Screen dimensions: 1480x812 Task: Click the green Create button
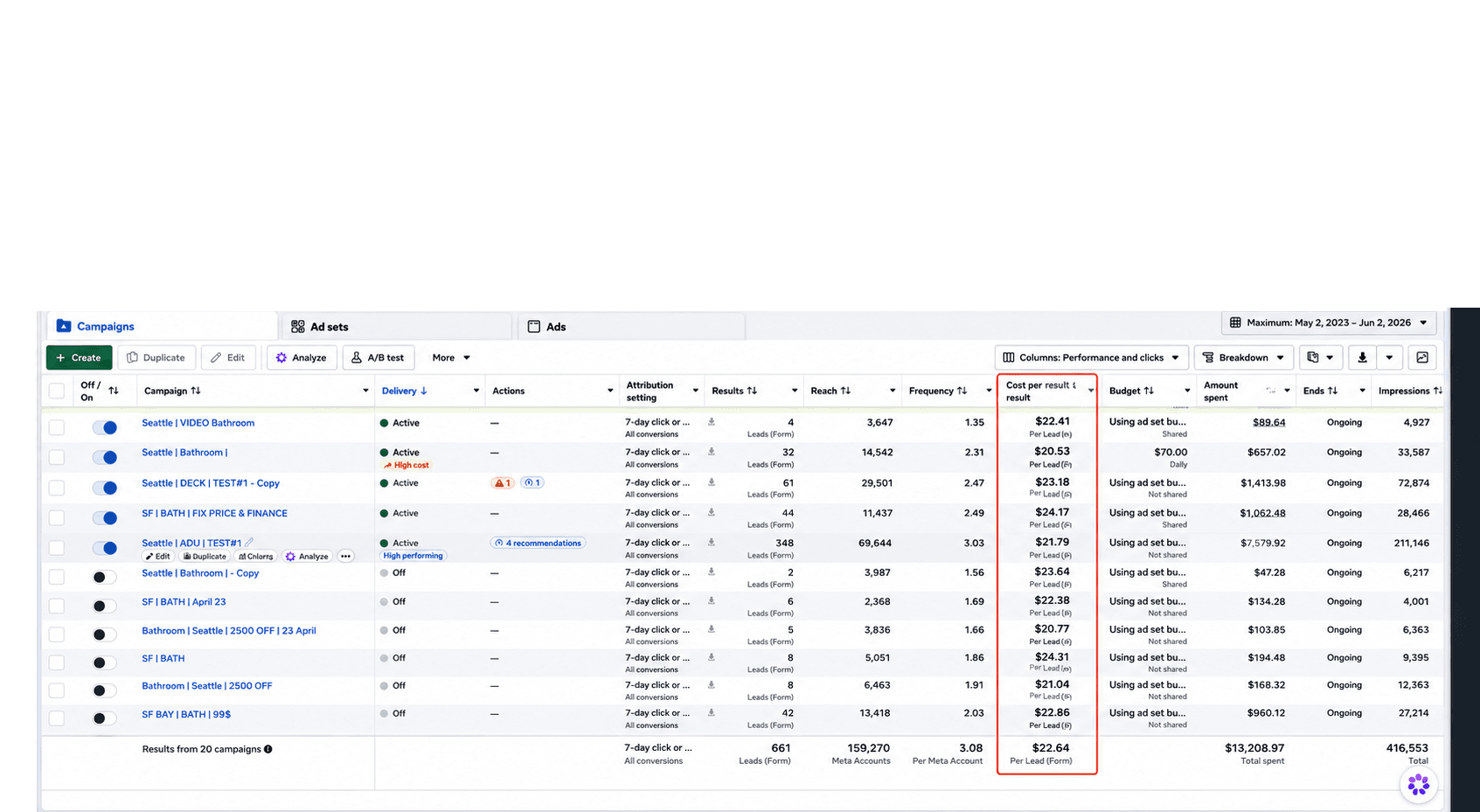click(x=79, y=357)
